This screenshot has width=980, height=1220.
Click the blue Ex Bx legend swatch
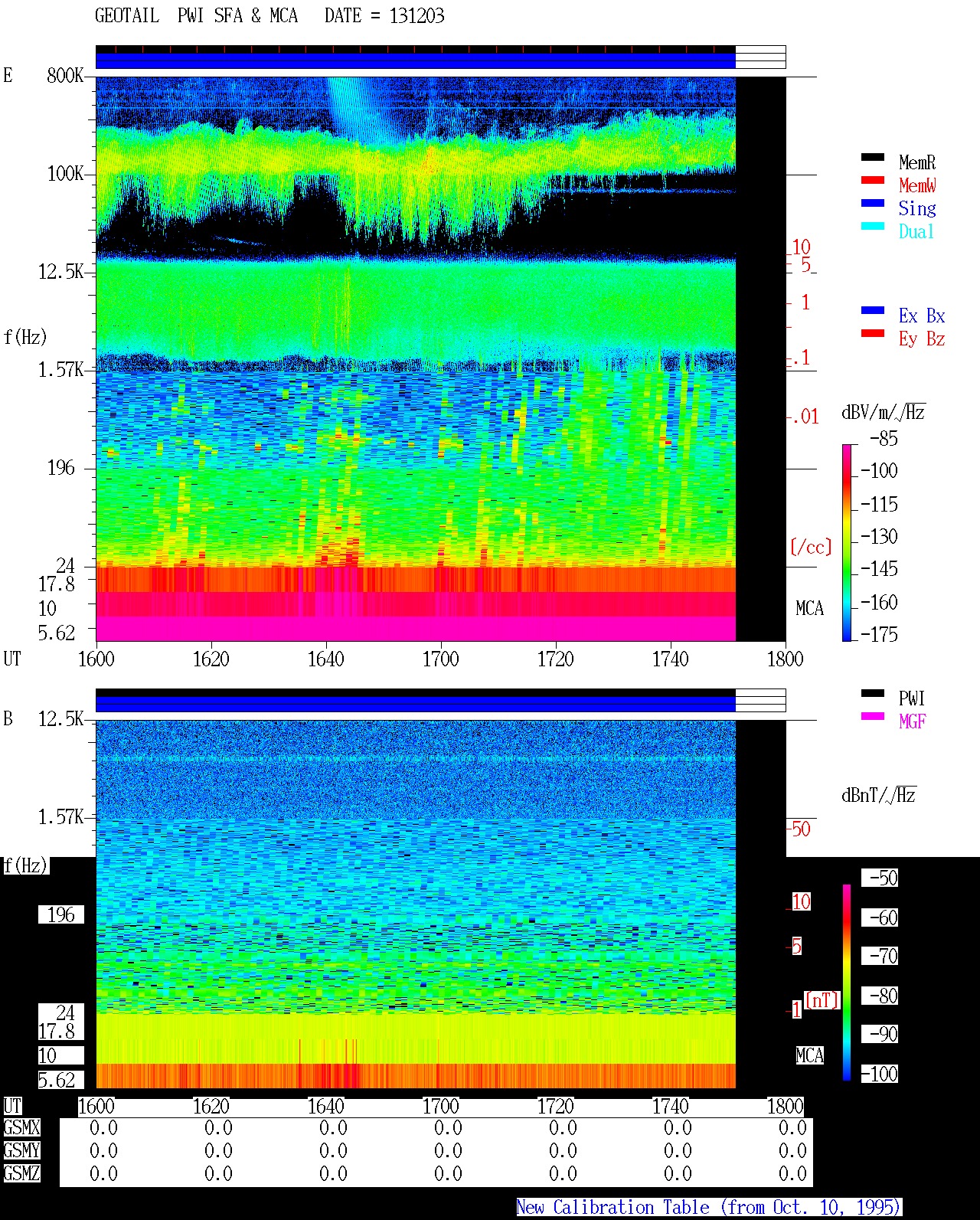(x=872, y=311)
